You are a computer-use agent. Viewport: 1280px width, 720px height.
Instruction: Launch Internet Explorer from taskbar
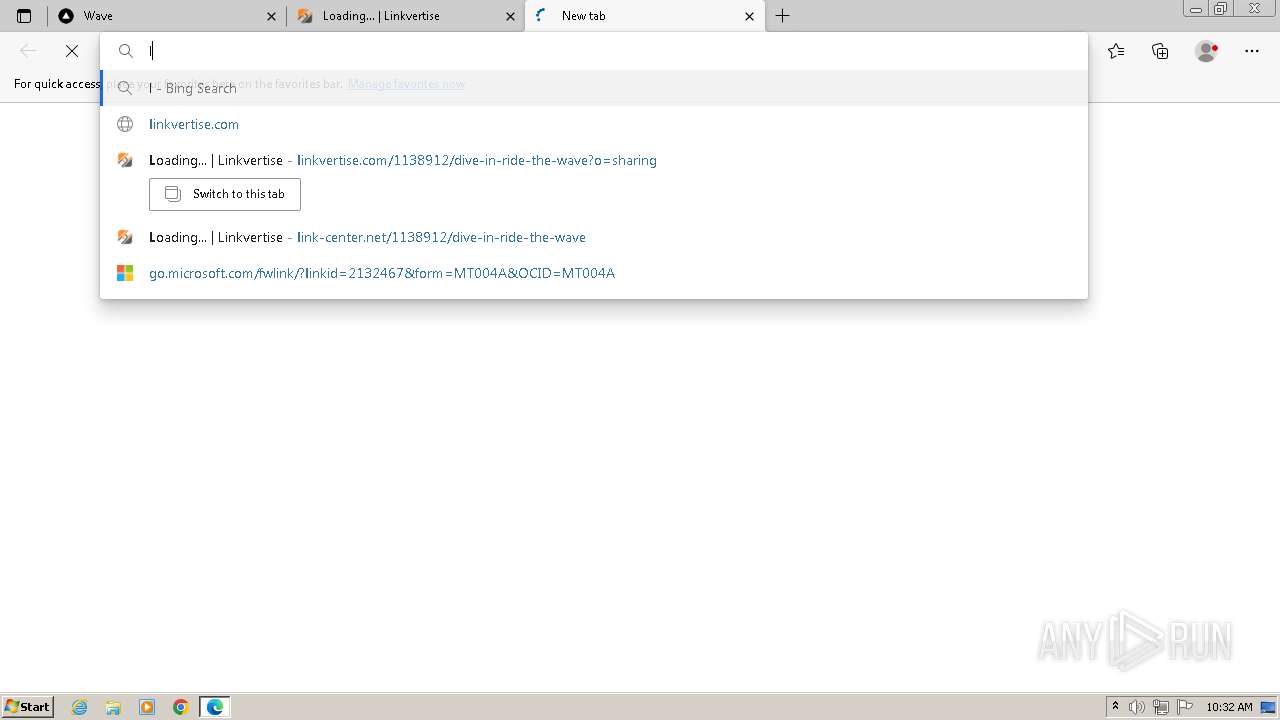tap(80, 707)
